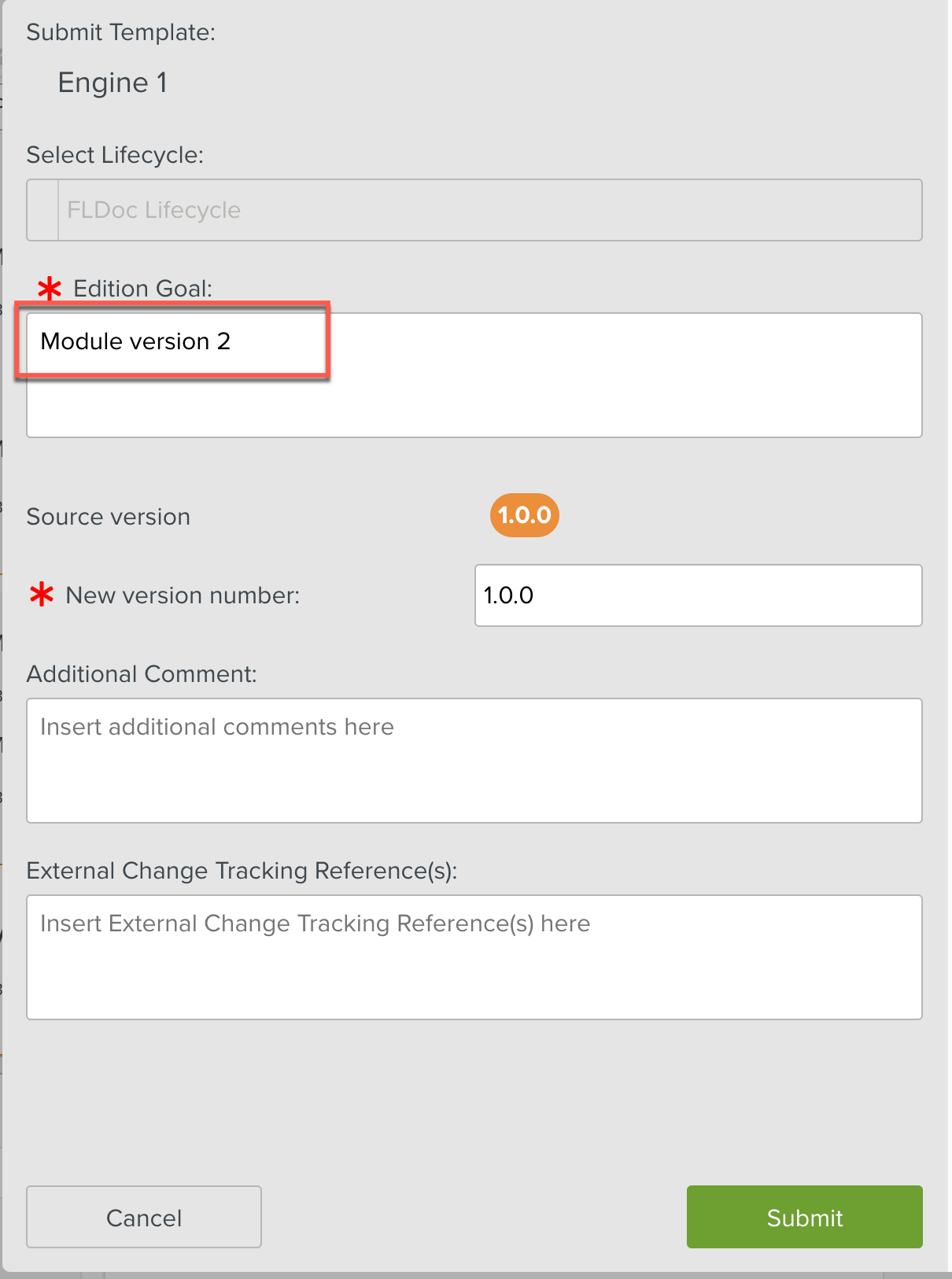Image resolution: width=952 pixels, height=1279 pixels.
Task: Click the New version number label
Action: coord(183,595)
